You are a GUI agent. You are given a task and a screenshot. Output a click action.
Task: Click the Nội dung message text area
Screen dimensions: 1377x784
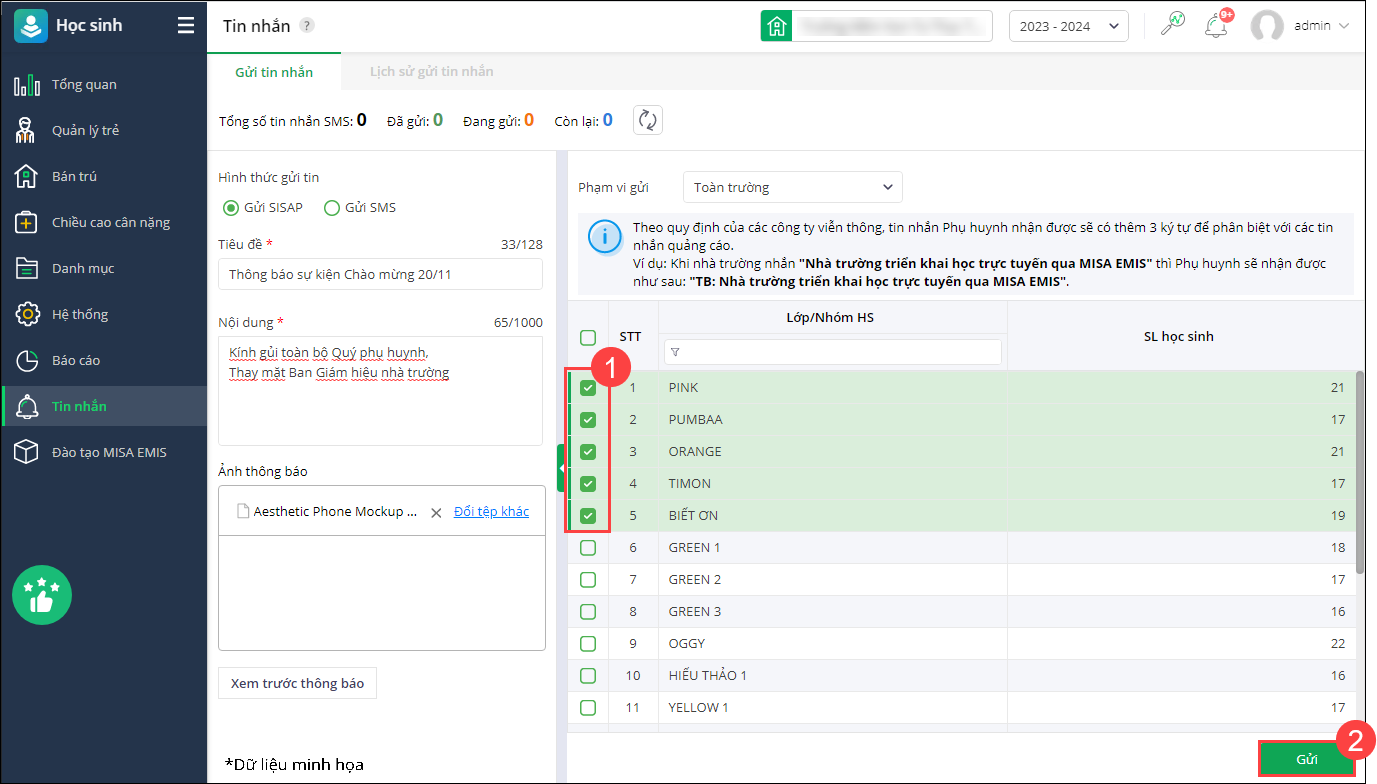[x=380, y=391]
